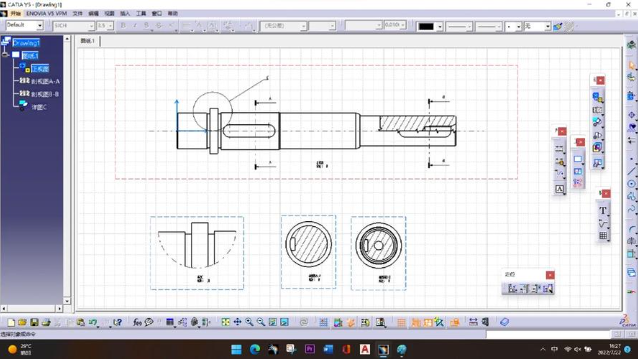This screenshot has height=360, width=638.
Task: Open the font size 3.5 dropdown
Action: point(110,26)
